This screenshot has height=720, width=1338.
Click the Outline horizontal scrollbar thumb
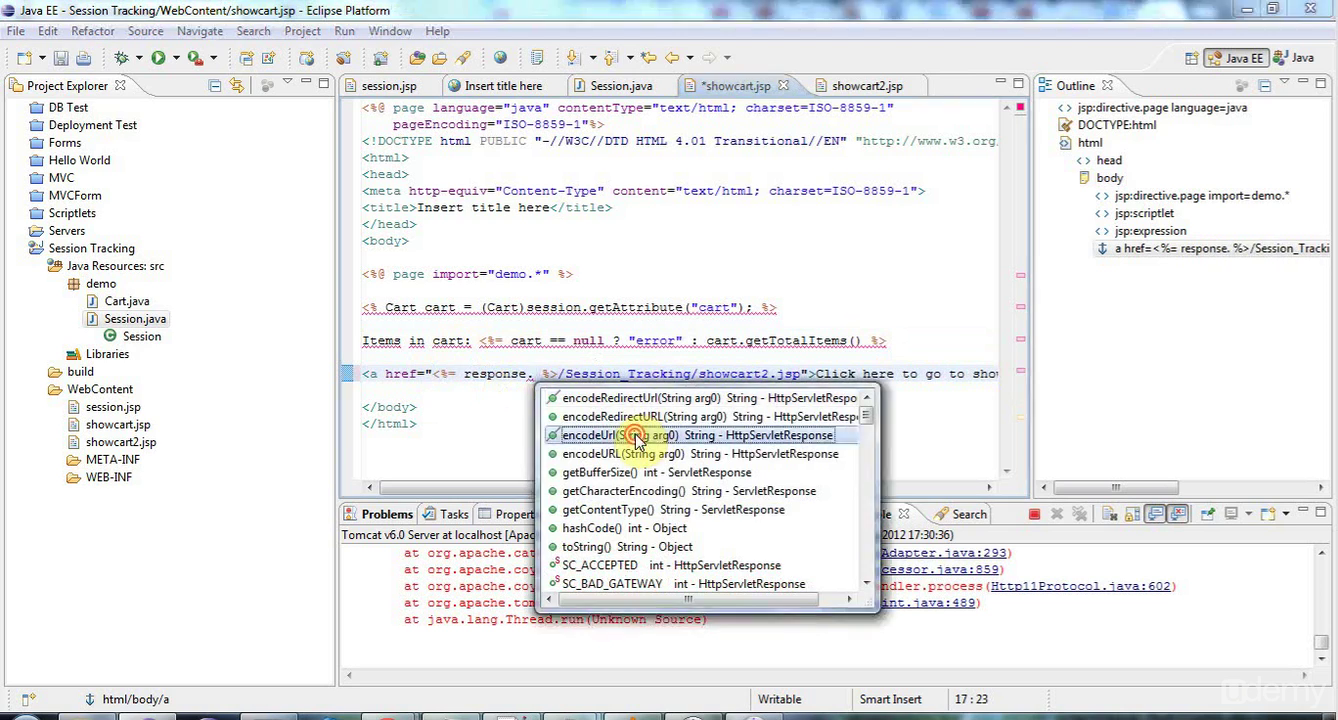pyautogui.click(x=1115, y=487)
